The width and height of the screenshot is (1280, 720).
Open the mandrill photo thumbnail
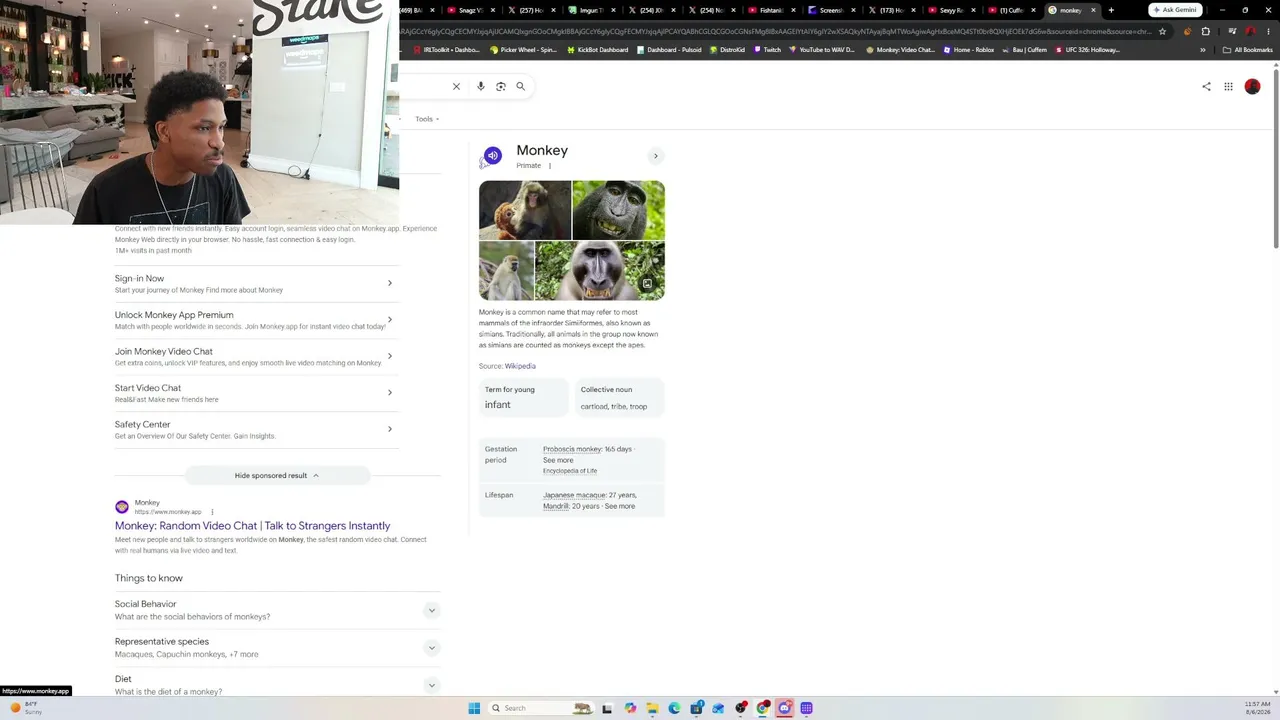600,271
